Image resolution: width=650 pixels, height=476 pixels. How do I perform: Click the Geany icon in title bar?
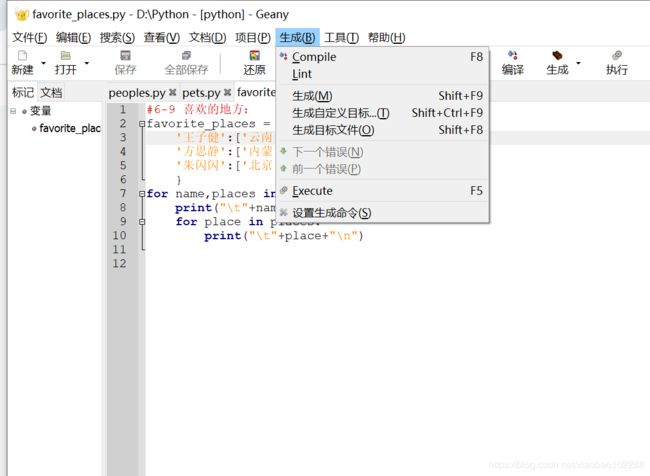pyautogui.click(x=22, y=15)
